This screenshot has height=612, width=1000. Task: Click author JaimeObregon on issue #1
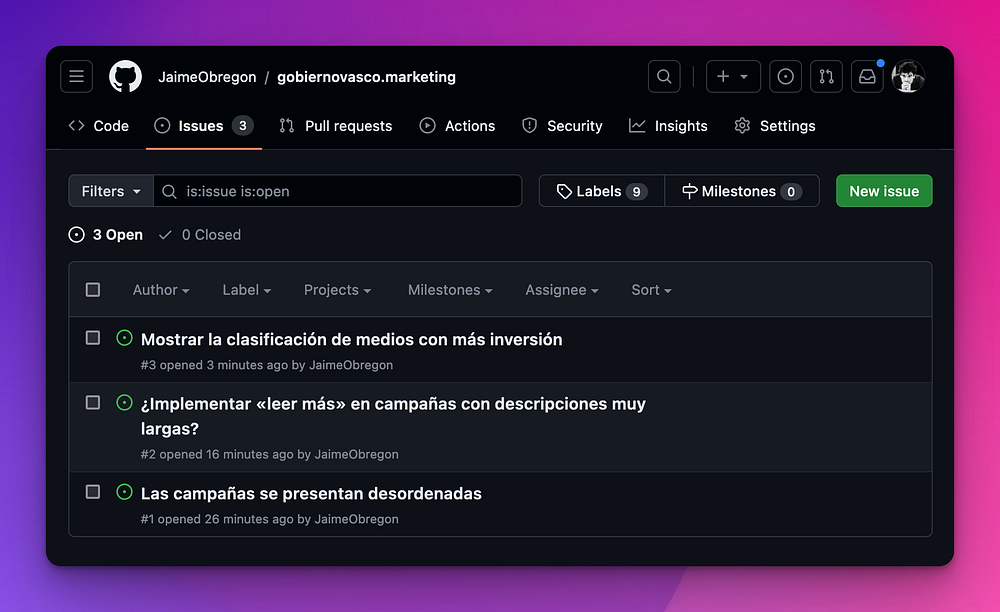pyautogui.click(x=357, y=520)
